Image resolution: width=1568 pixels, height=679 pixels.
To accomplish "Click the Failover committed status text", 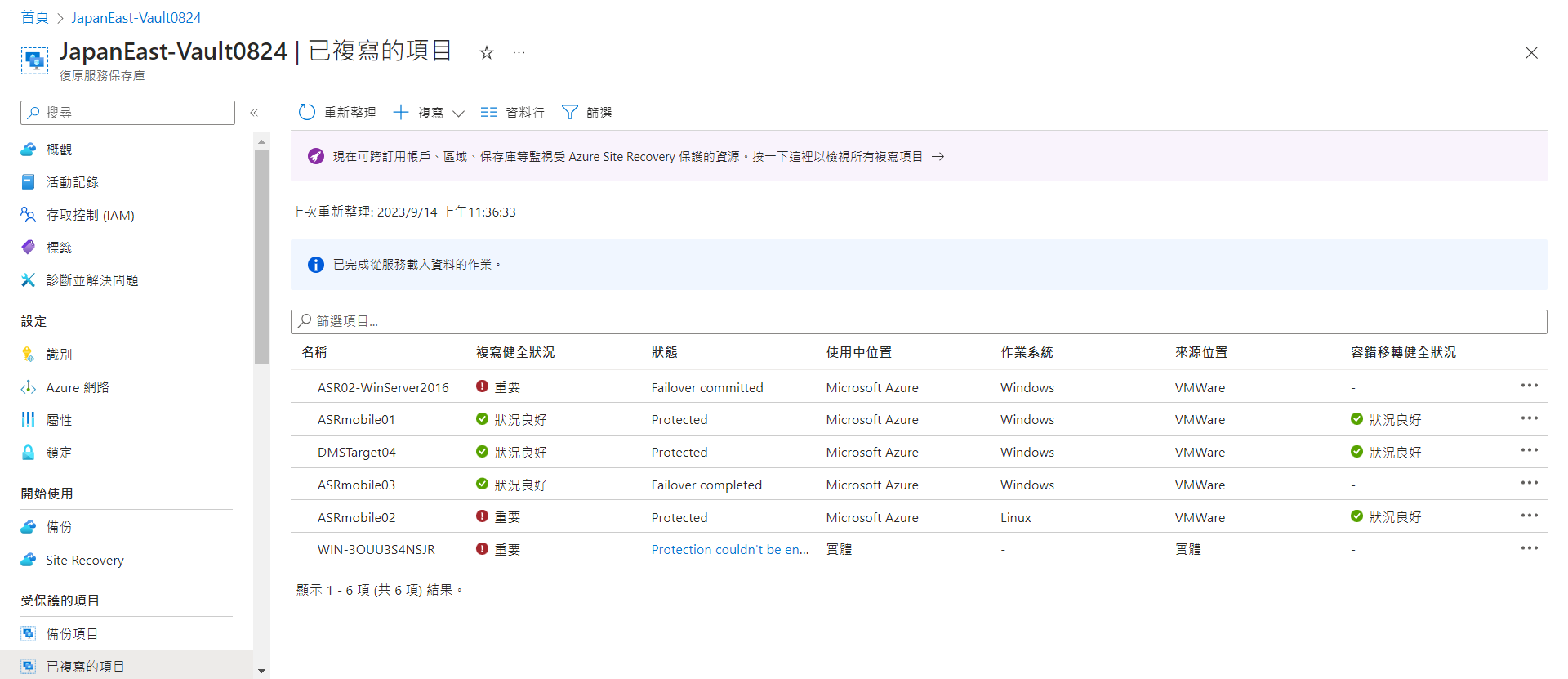I will tap(707, 387).
